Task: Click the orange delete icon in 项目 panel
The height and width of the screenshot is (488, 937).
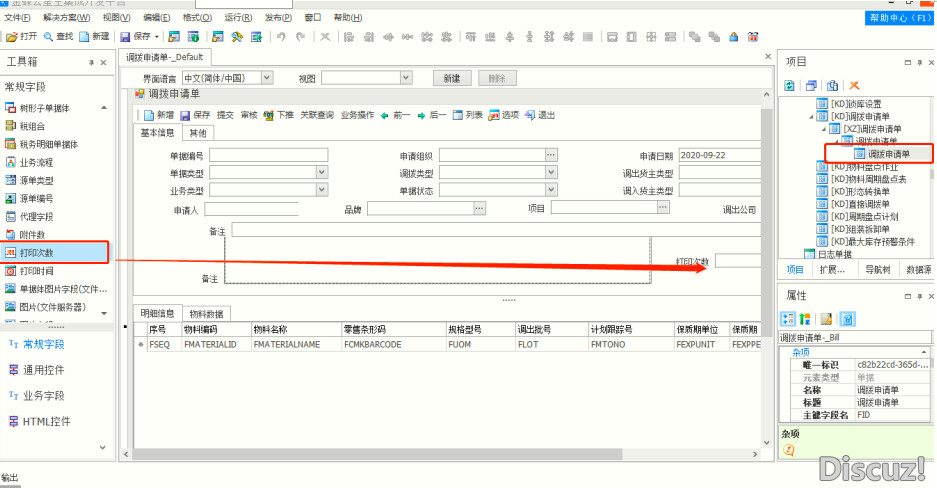Action: (854, 86)
